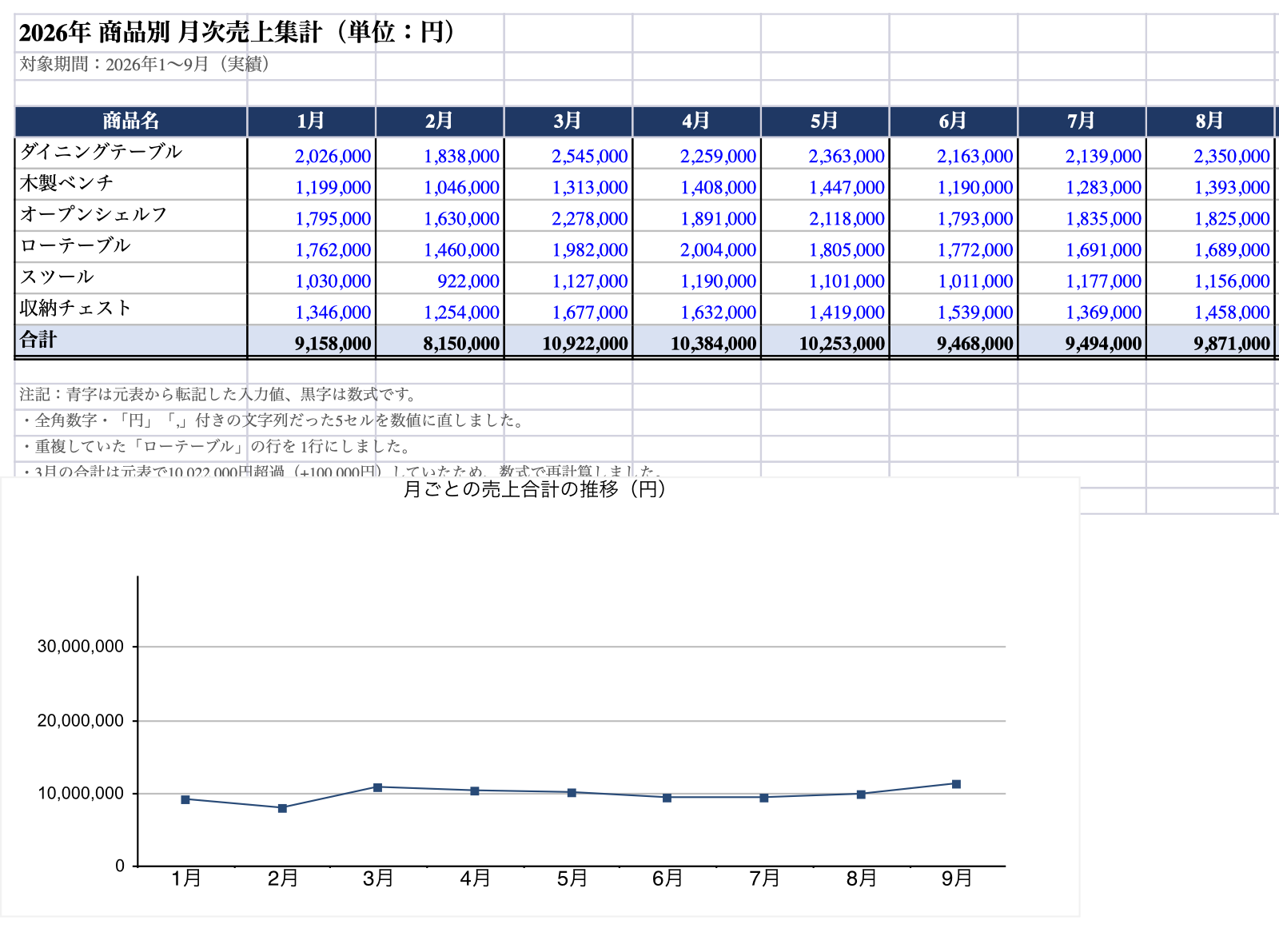Click the note 注記：青字は元表から転記
Screen dimensions: 1279x952
[x=218, y=394]
